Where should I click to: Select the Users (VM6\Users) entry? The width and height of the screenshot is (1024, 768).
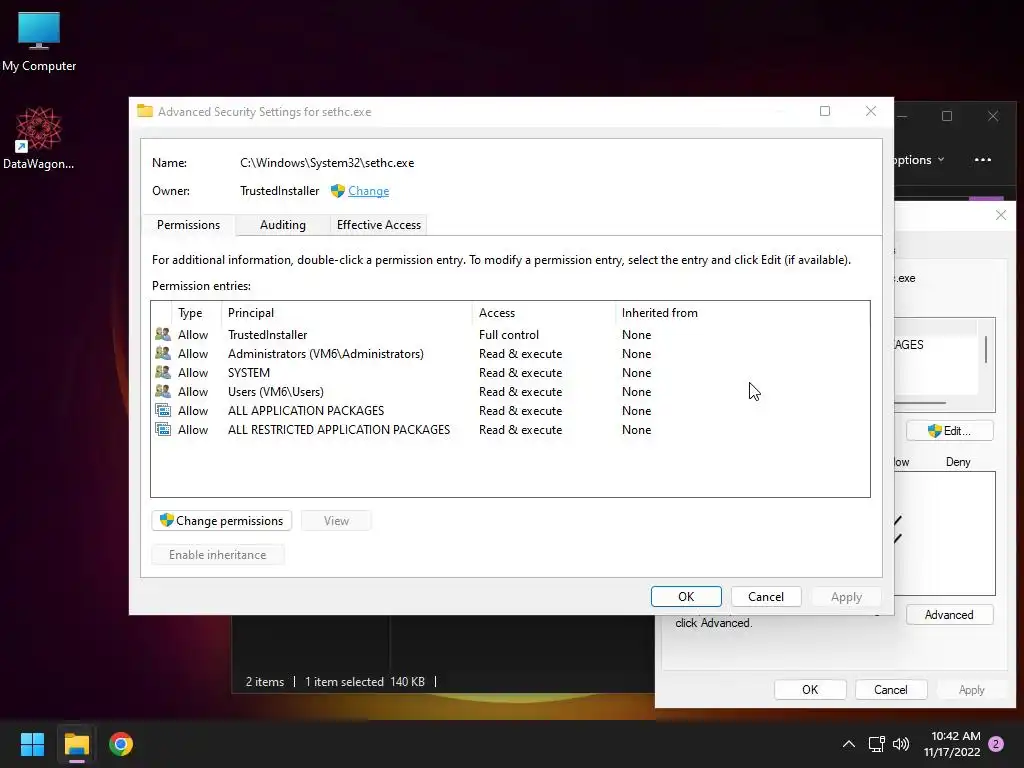(x=510, y=391)
